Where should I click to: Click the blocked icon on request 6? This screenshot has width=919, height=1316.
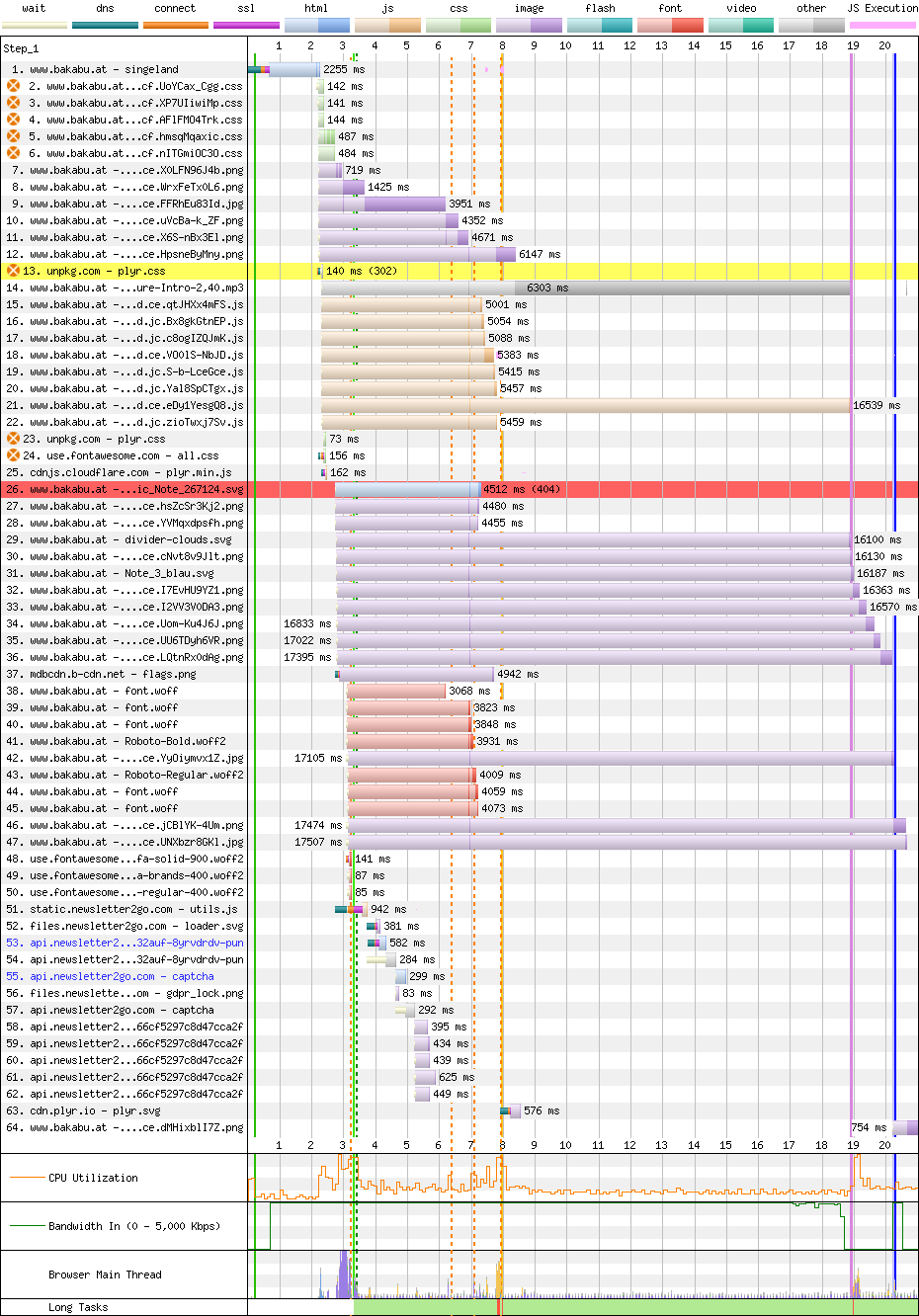point(13,153)
